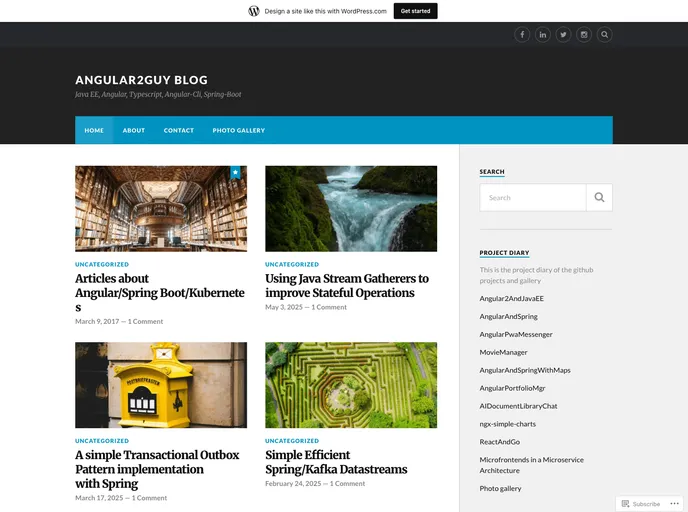Click Uncategorized above Articles about Angular post
This screenshot has height=512, width=688.
[102, 265]
